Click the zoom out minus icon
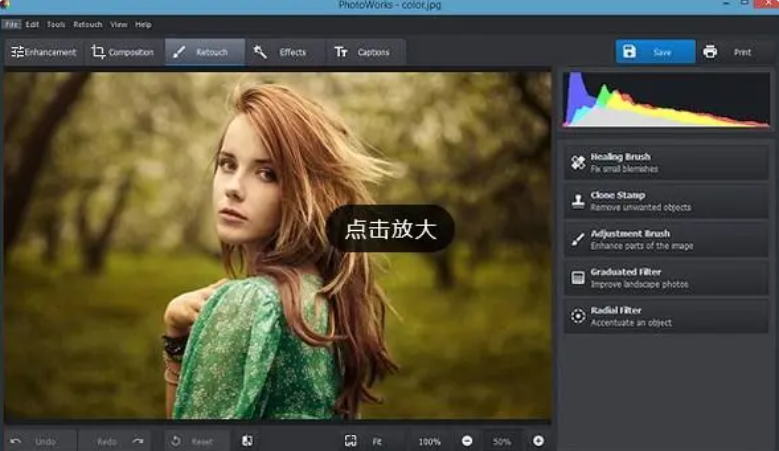Screen dimensions: 779x451 click(467, 441)
